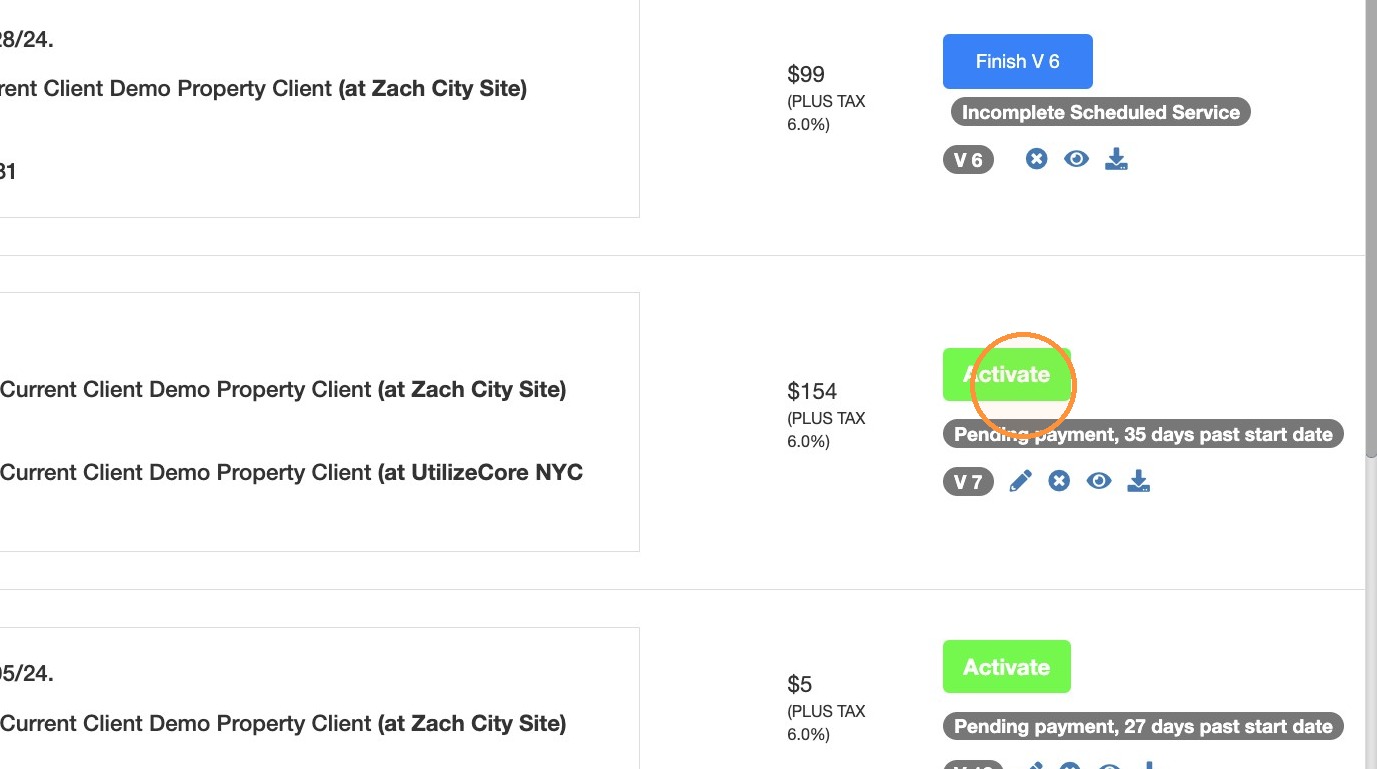Image resolution: width=1377 pixels, height=769 pixels.
Task: Click the $5 price amount
Action: (x=800, y=684)
